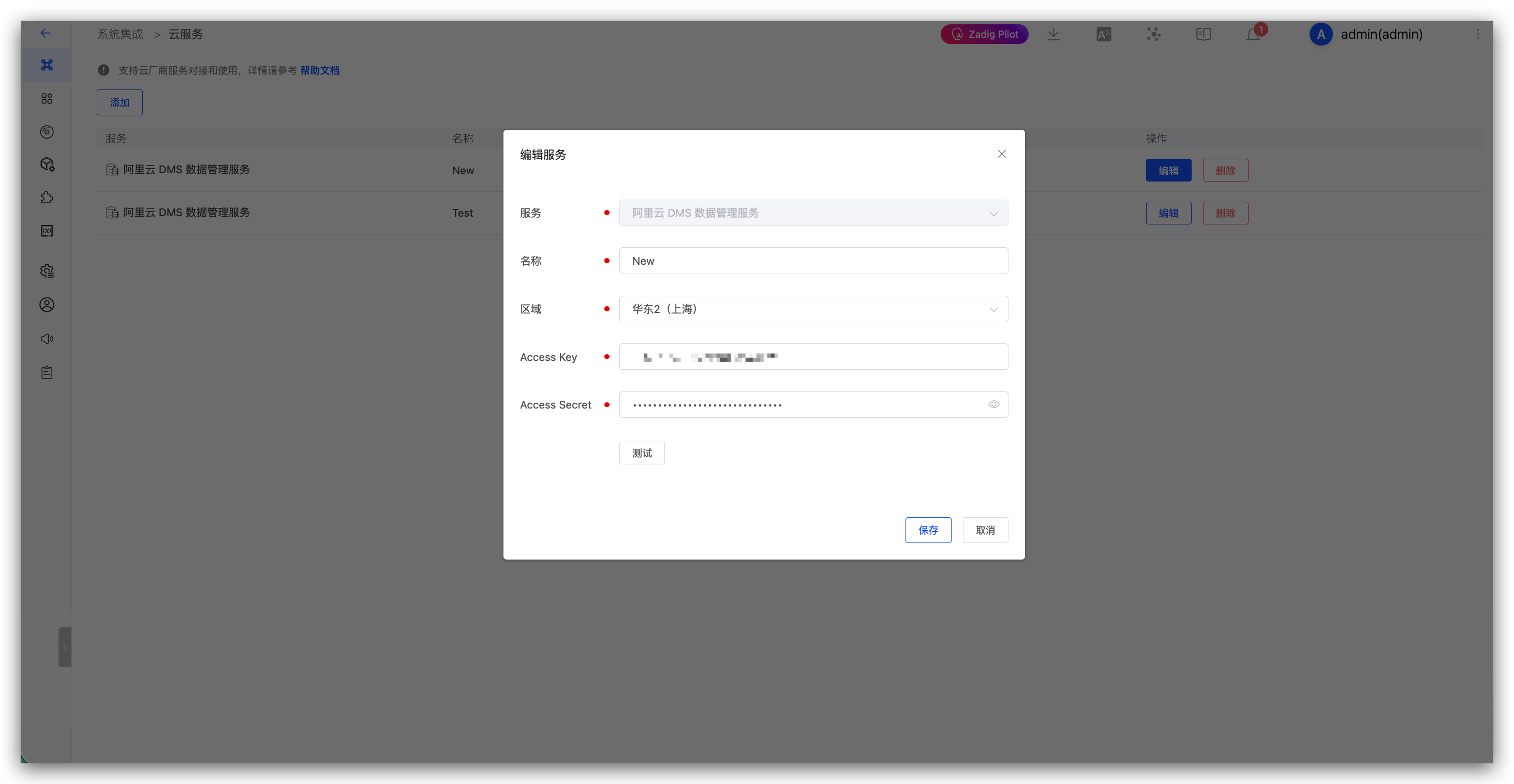1514x784 pixels.
Task: Open the apps grid icon in sidebar
Action: (x=47, y=98)
